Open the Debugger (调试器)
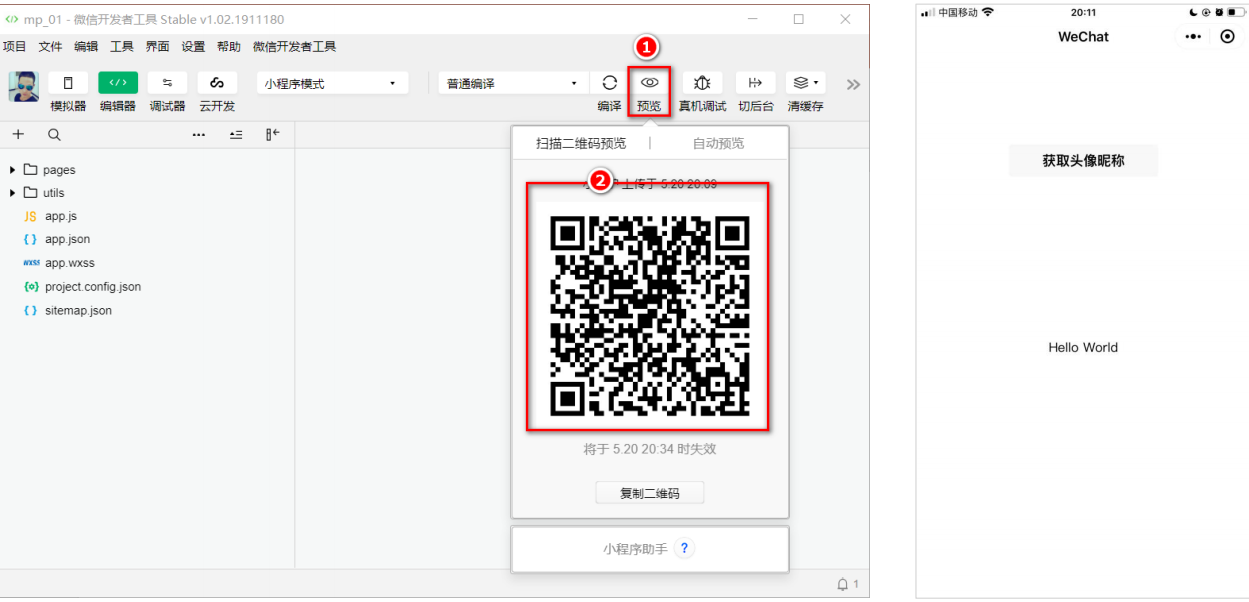The width and height of the screenshot is (1249, 602). (166, 84)
